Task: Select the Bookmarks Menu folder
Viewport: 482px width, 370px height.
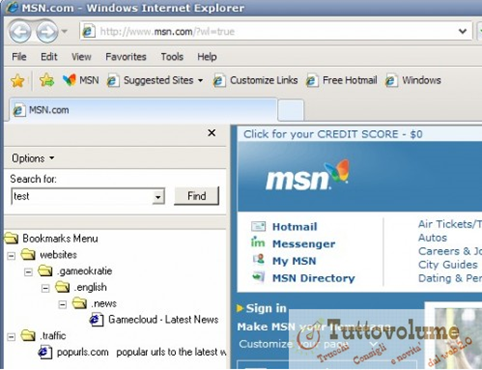Action: point(52,238)
